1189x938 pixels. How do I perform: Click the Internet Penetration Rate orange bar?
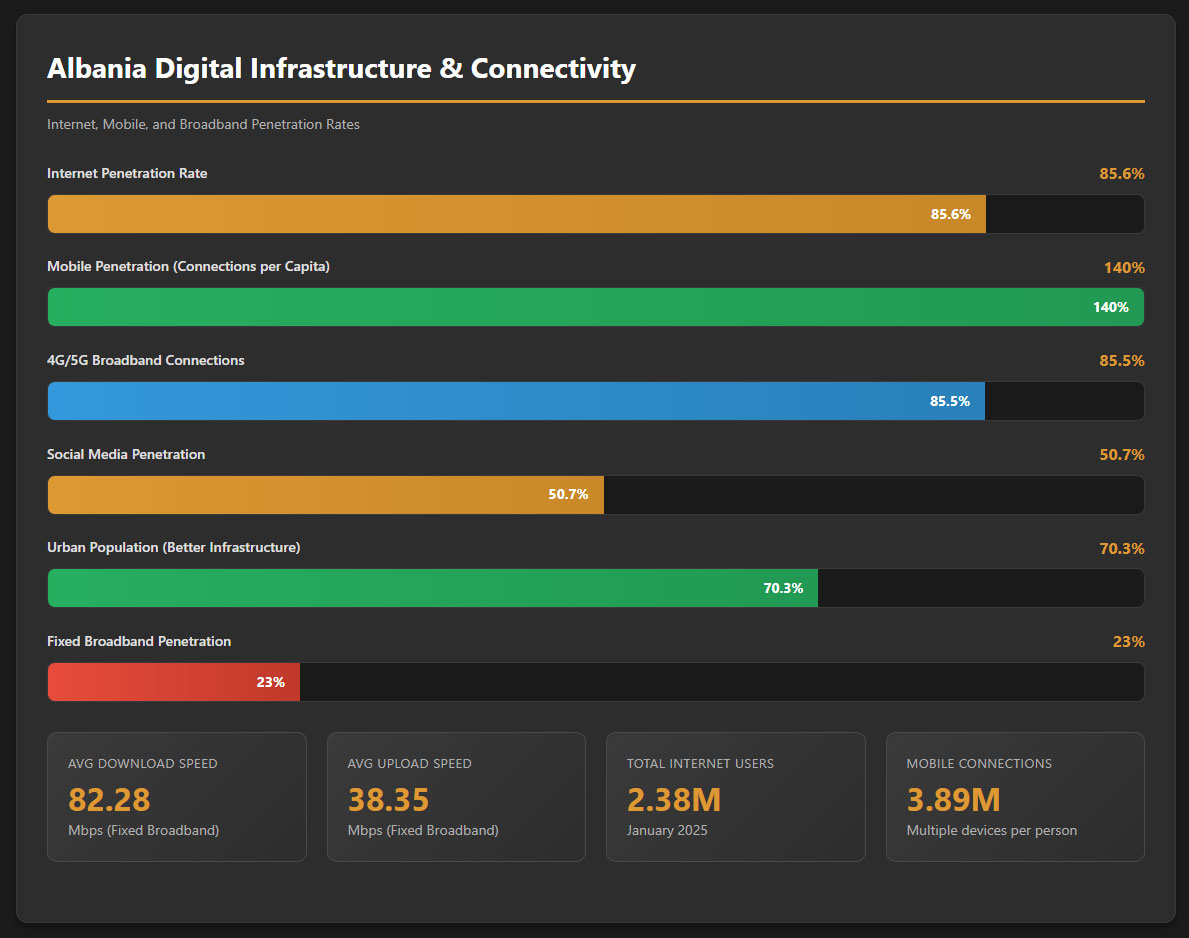[x=516, y=214]
